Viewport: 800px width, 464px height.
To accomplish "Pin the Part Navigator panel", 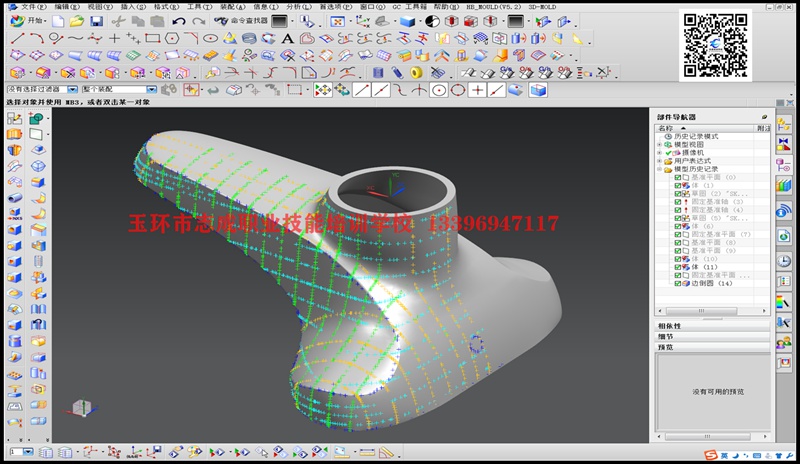I will click(x=764, y=117).
